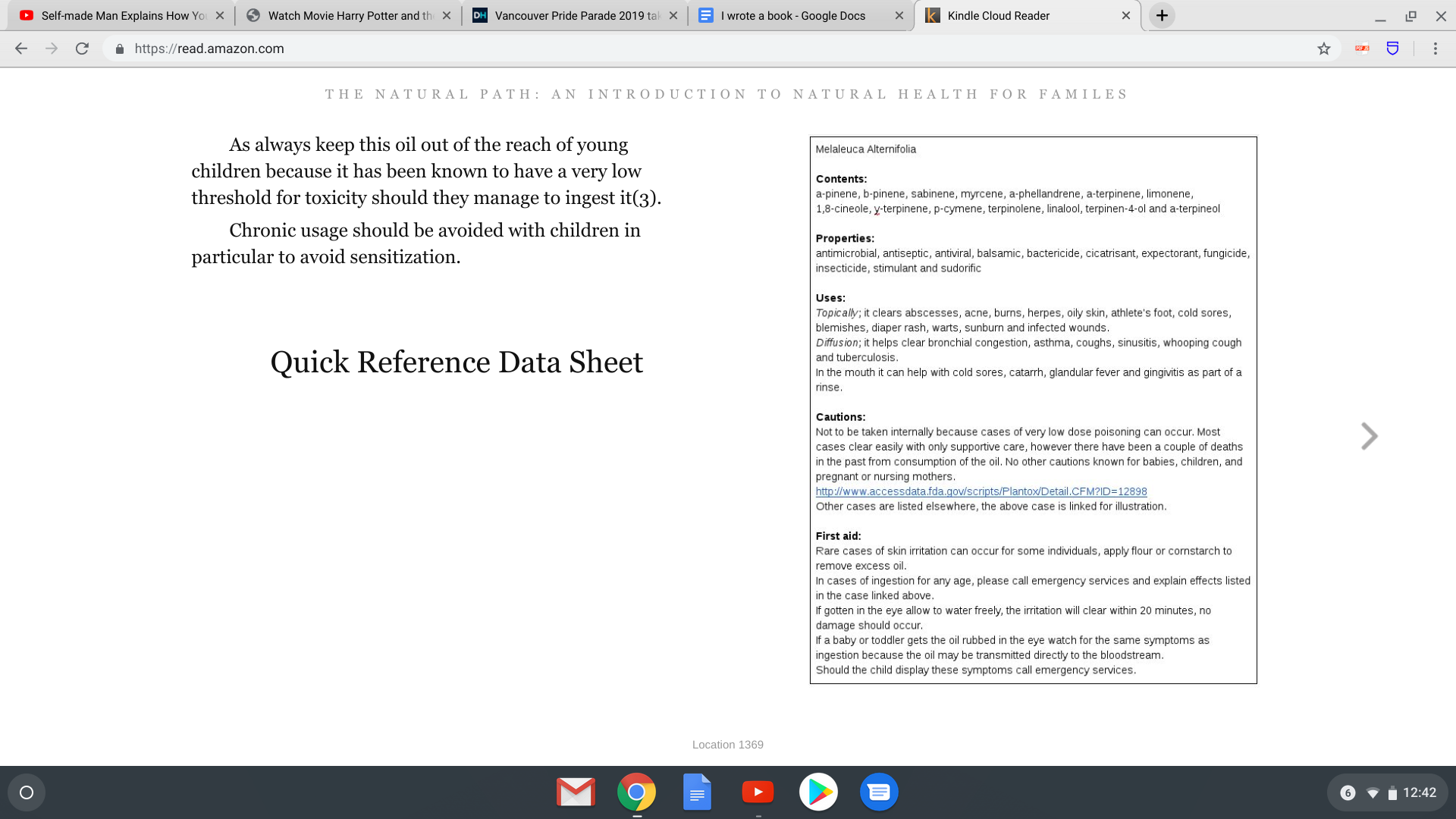This screenshot has height=819, width=1456.
Task: Reload the current page
Action: coord(82,49)
